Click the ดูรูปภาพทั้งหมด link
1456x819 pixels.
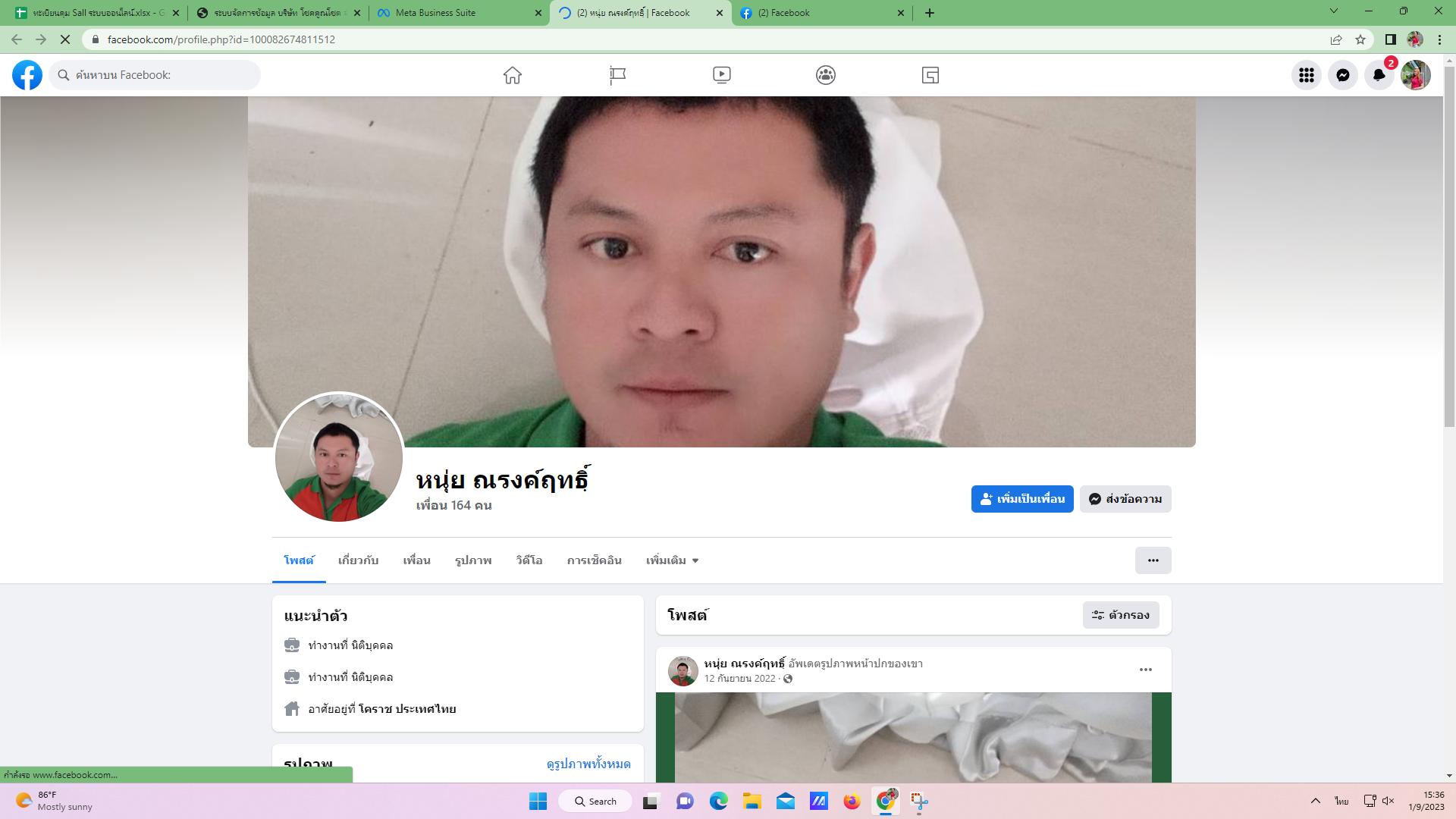point(588,764)
